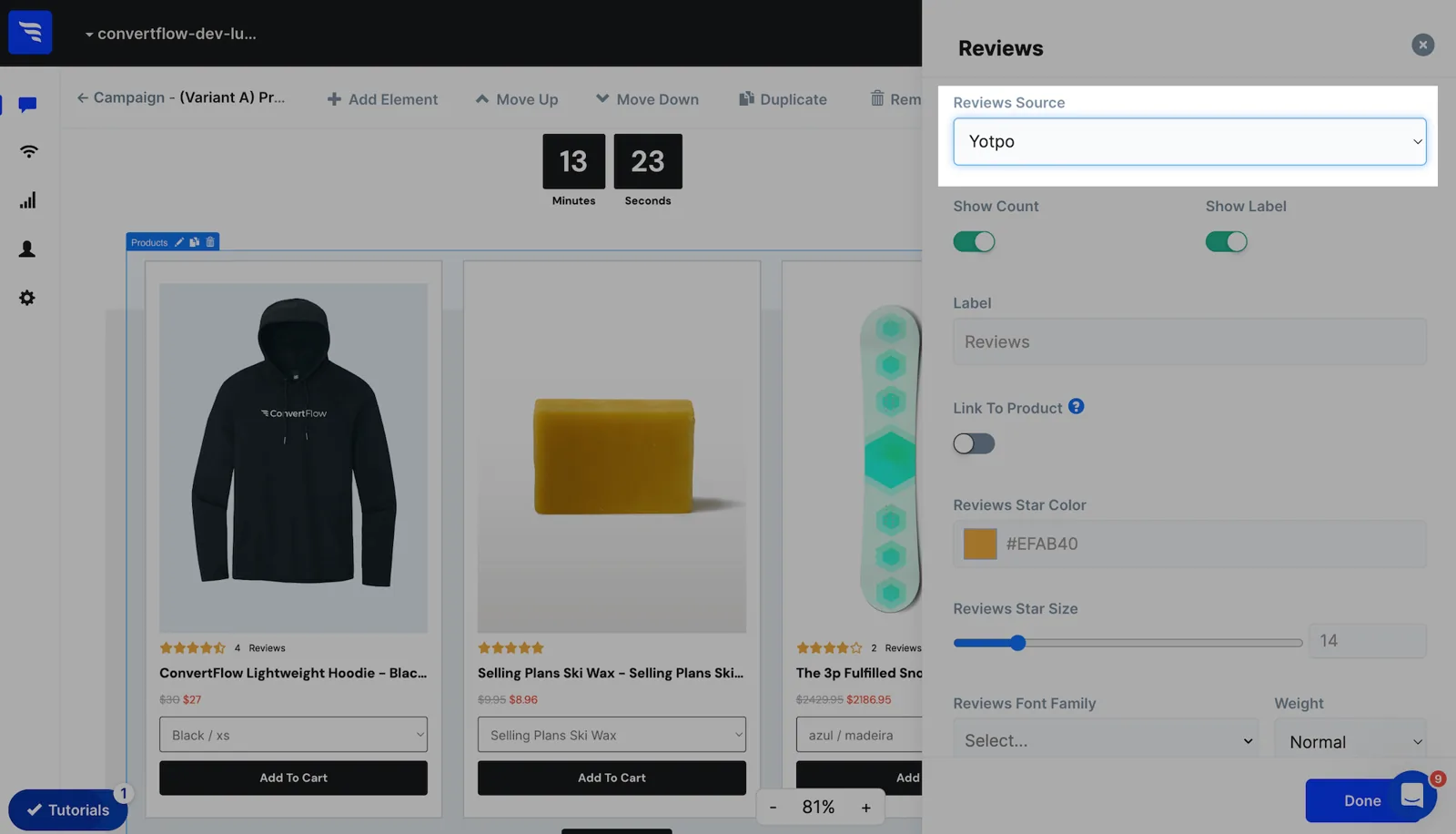Click Add Element in toolbar
This screenshot has width=1456, height=834.
click(x=382, y=99)
